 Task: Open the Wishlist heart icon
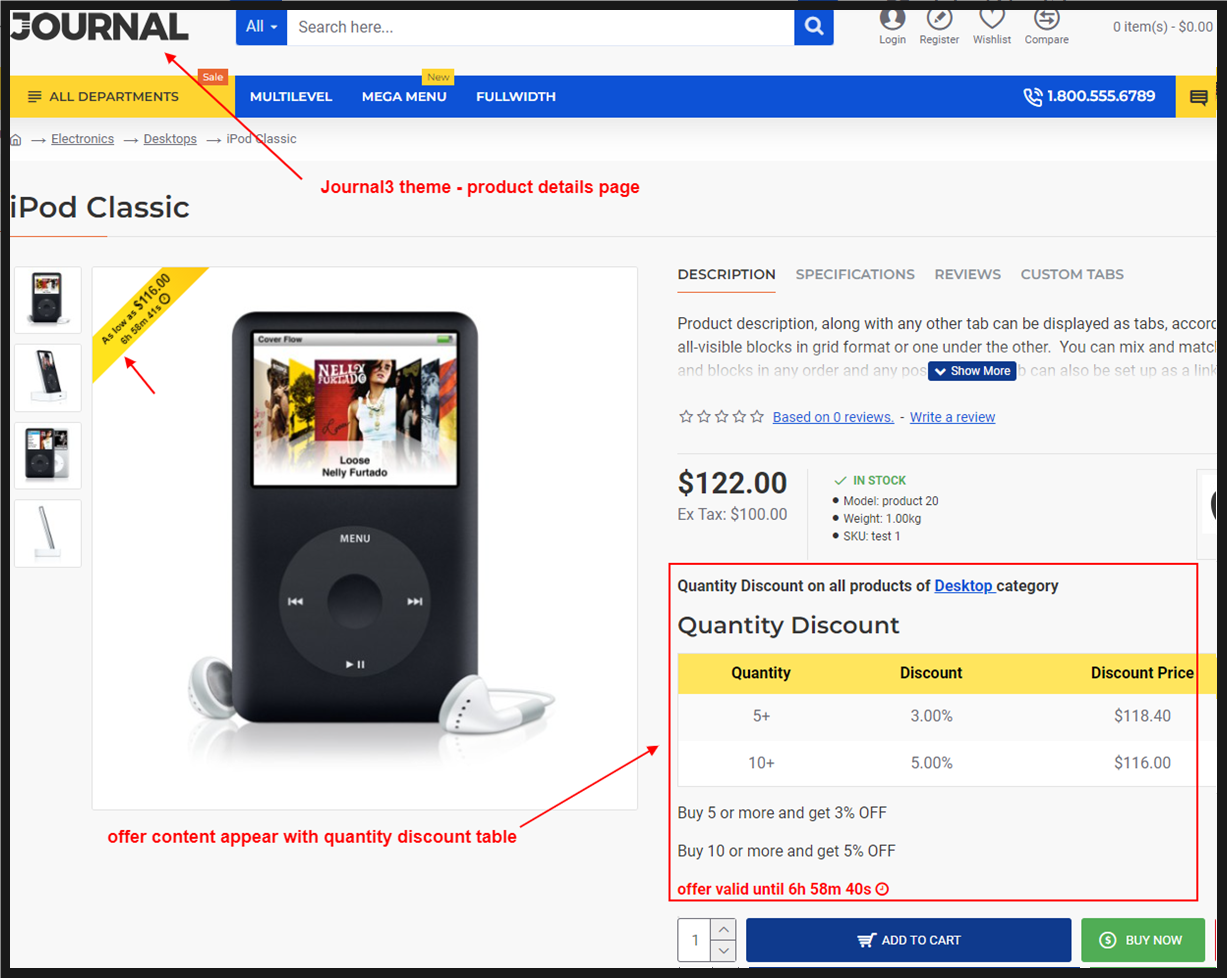click(x=991, y=19)
